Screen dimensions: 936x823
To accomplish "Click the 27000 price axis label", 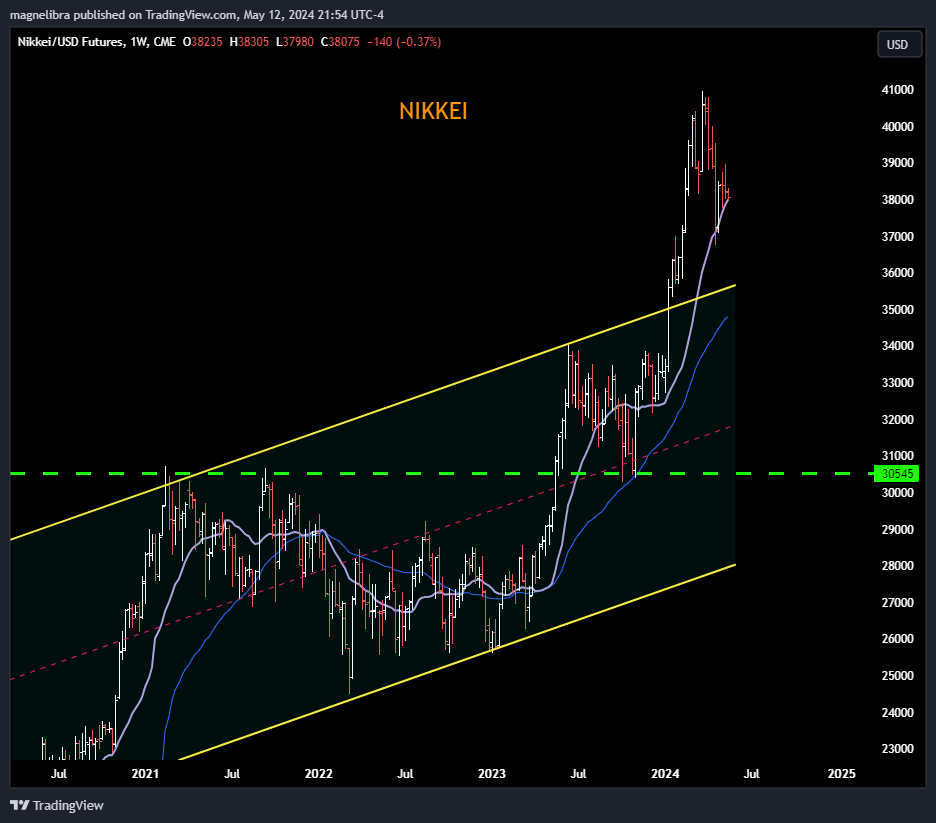I will click(x=897, y=603).
